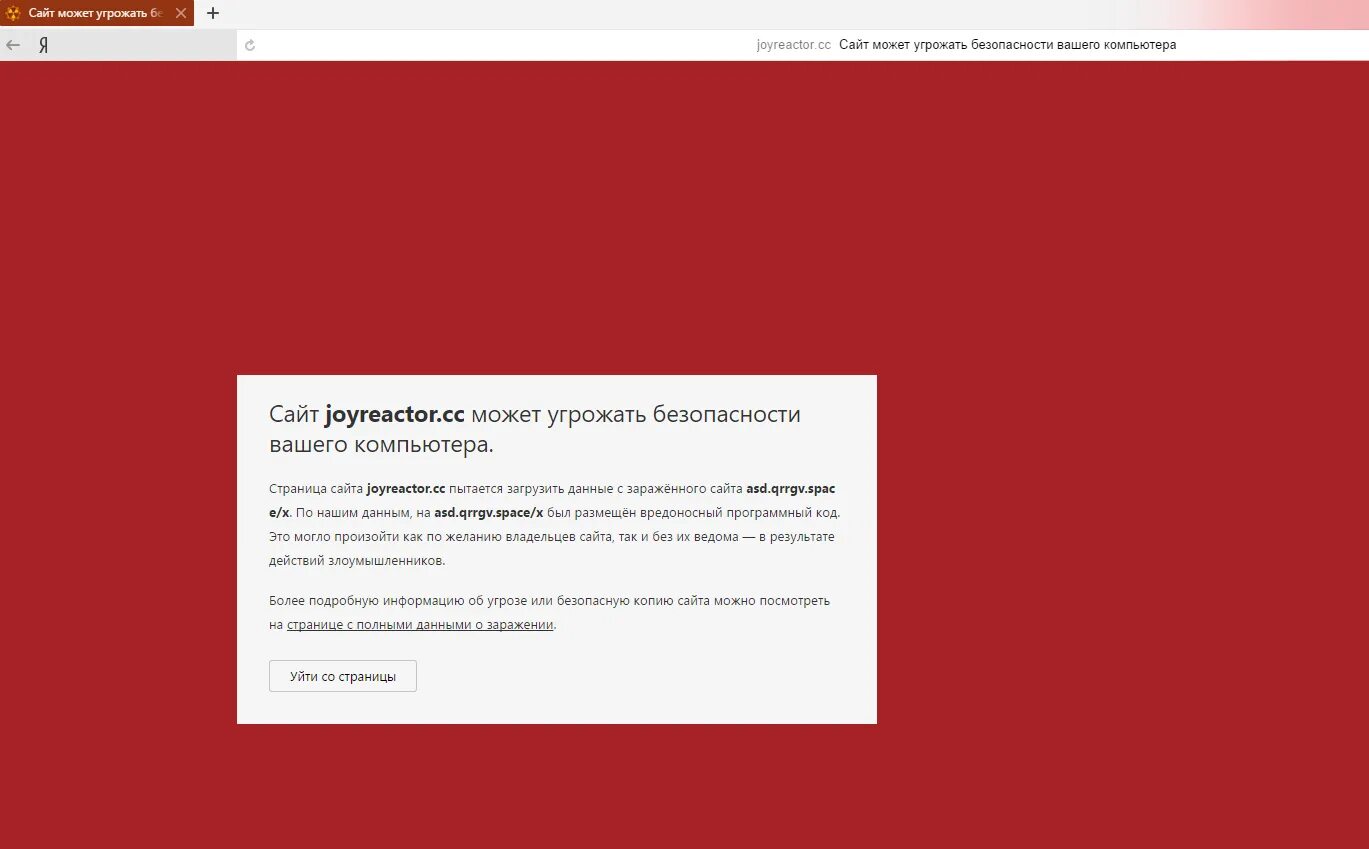Select the tab titled "Сайт может угрожать бе"
The image size is (1369, 849).
pos(97,13)
